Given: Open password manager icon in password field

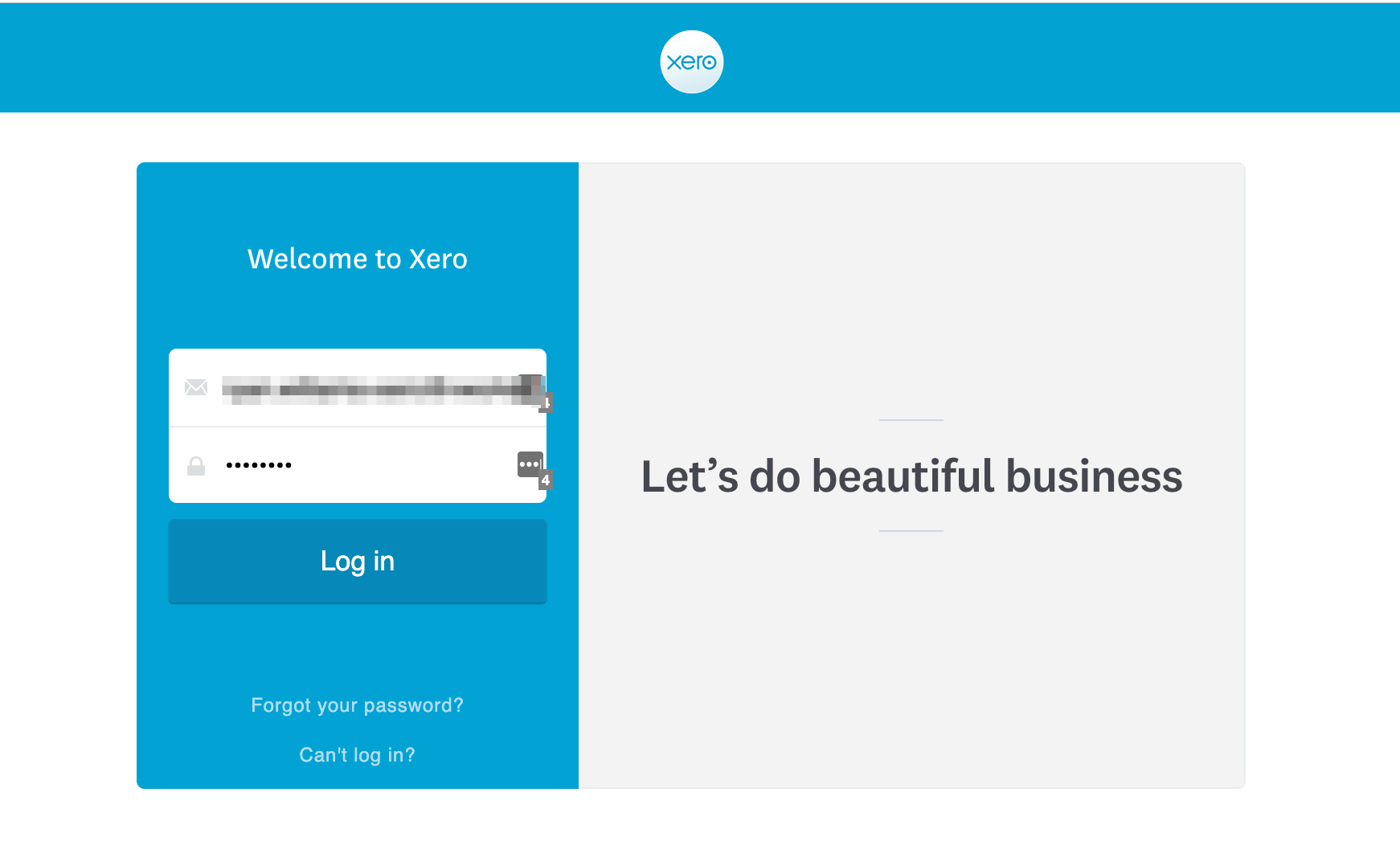Looking at the screenshot, I should 530,464.
